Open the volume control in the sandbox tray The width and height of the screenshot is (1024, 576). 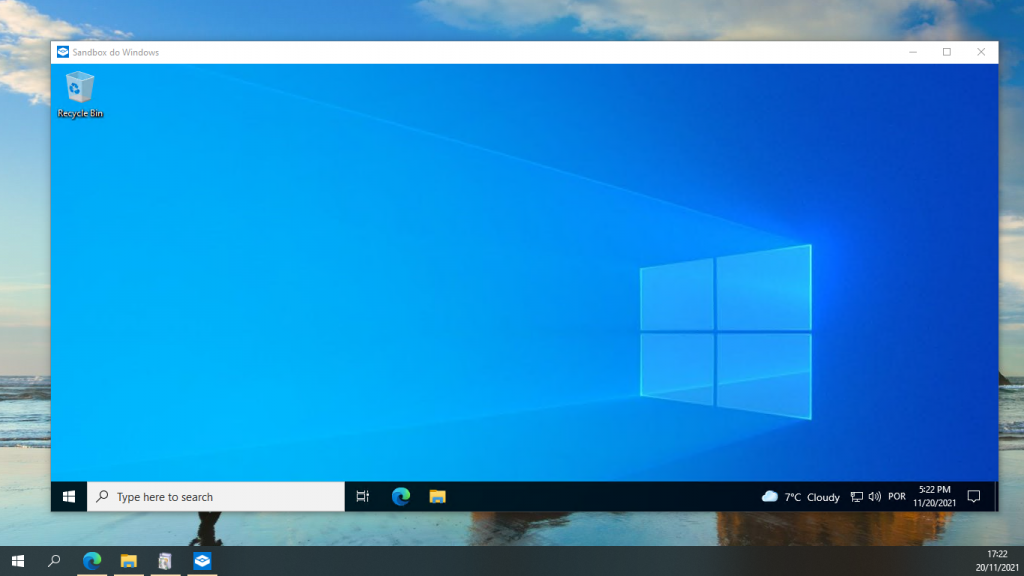(875, 496)
